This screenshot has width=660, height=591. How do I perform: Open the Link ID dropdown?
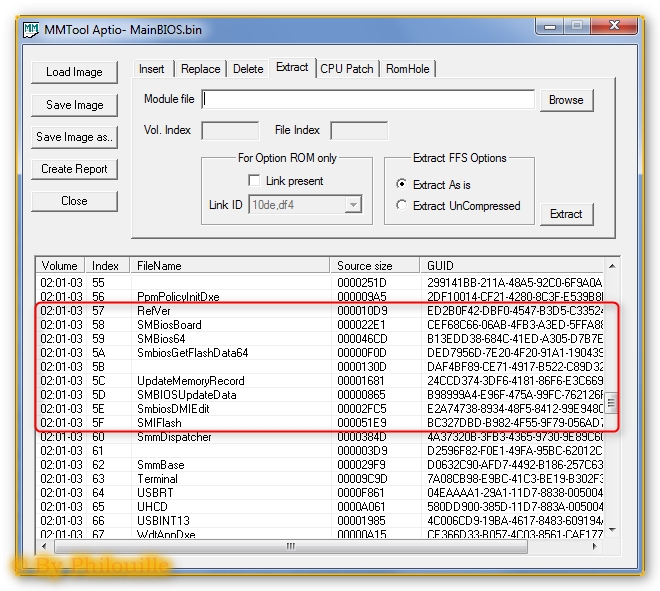pyautogui.click(x=352, y=205)
